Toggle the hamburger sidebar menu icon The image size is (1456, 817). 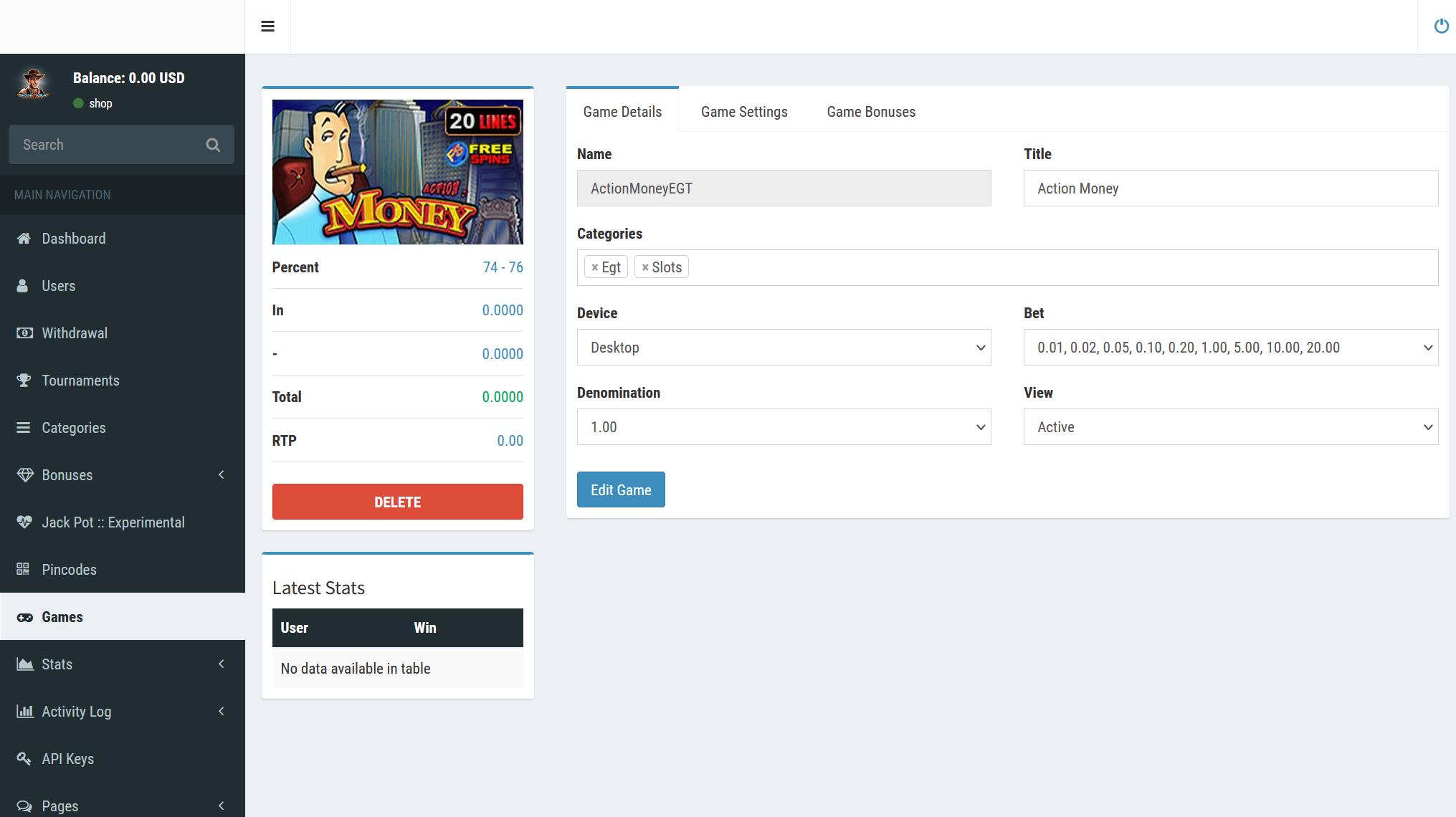coord(267,27)
